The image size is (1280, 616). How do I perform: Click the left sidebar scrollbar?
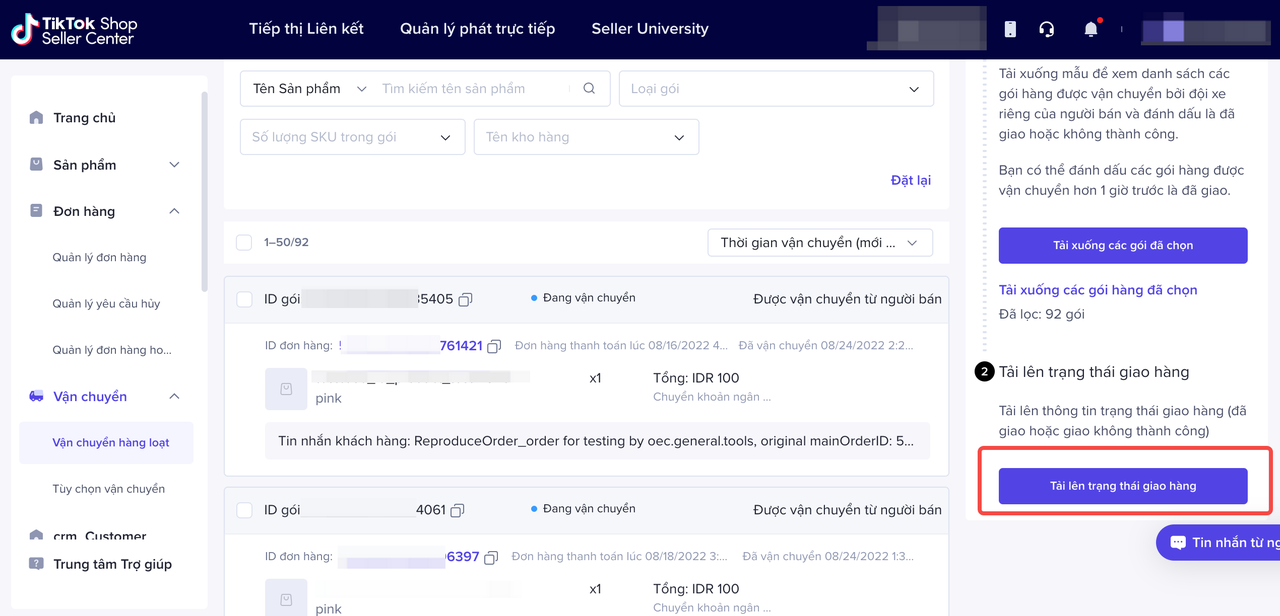point(204,190)
